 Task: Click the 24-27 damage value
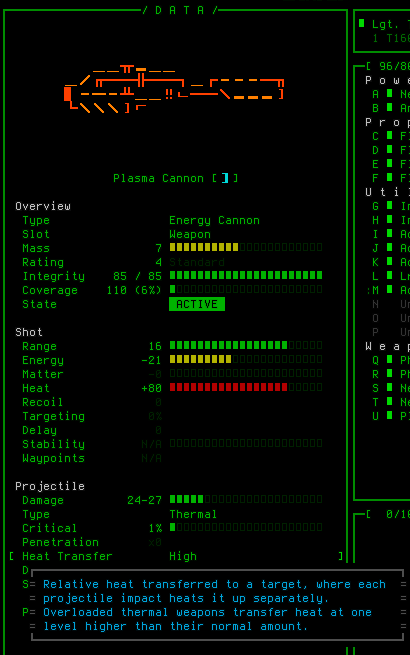point(144,500)
